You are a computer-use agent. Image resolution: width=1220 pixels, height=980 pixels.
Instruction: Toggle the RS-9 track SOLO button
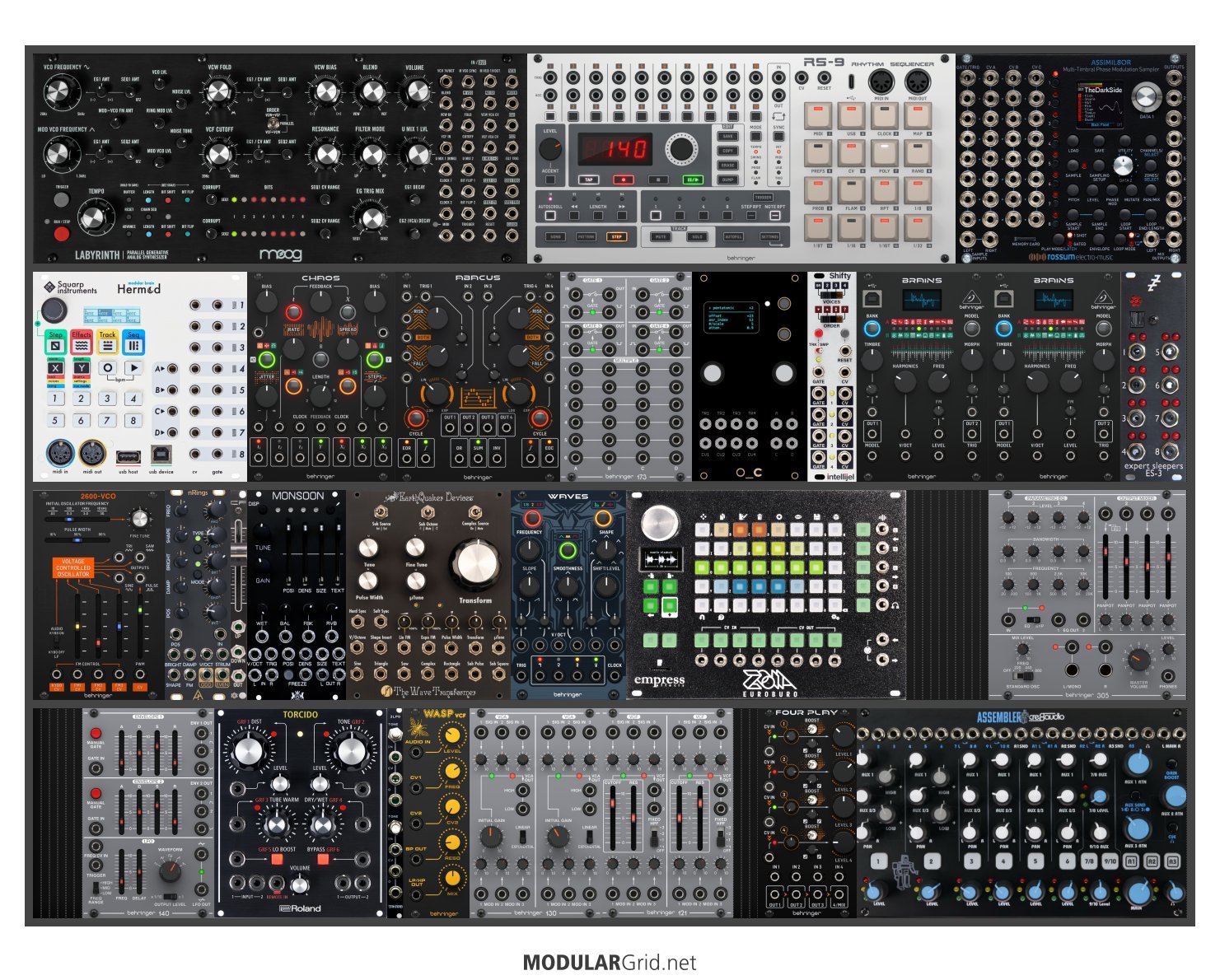[697, 237]
